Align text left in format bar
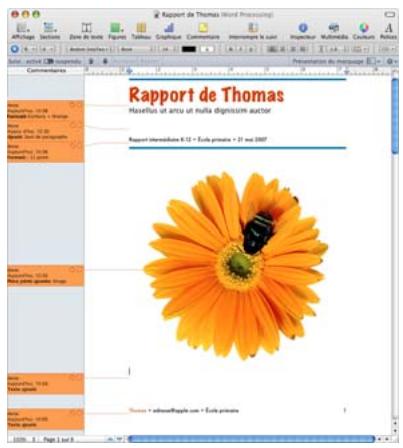 click(x=272, y=49)
